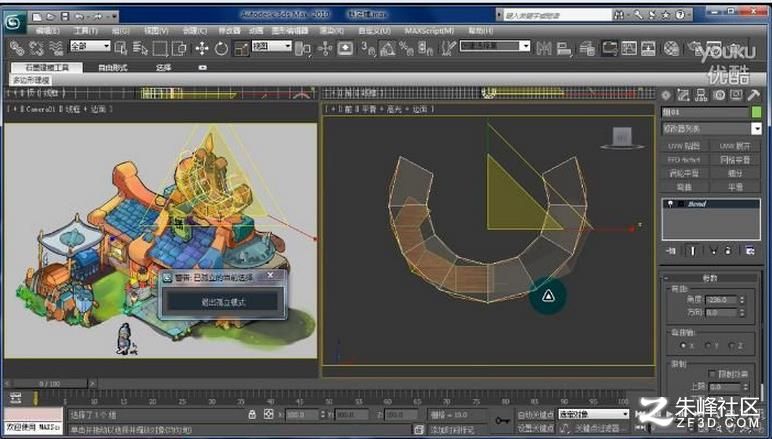Open the selection filter dropdown showing 全部
The width and height of the screenshot is (772, 439).
pos(90,46)
